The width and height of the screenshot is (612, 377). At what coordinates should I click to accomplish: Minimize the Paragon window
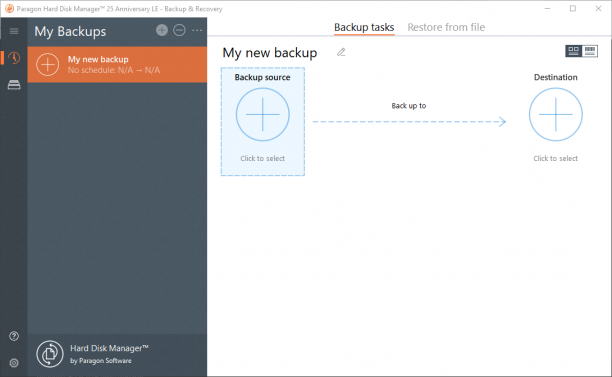(x=547, y=8)
